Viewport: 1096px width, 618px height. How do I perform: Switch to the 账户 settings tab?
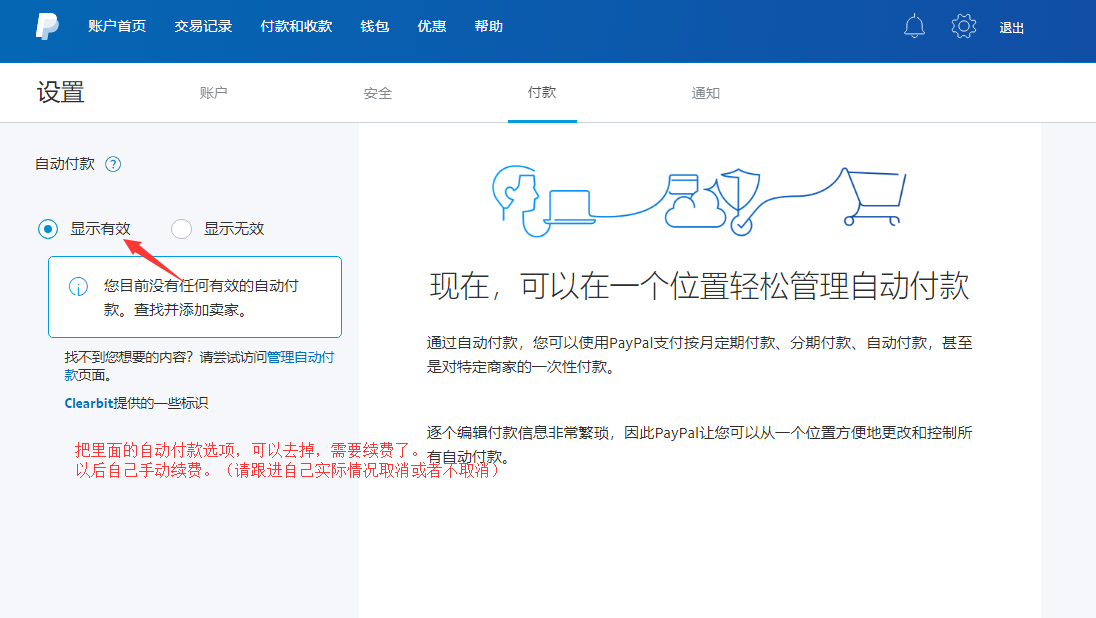(x=214, y=93)
